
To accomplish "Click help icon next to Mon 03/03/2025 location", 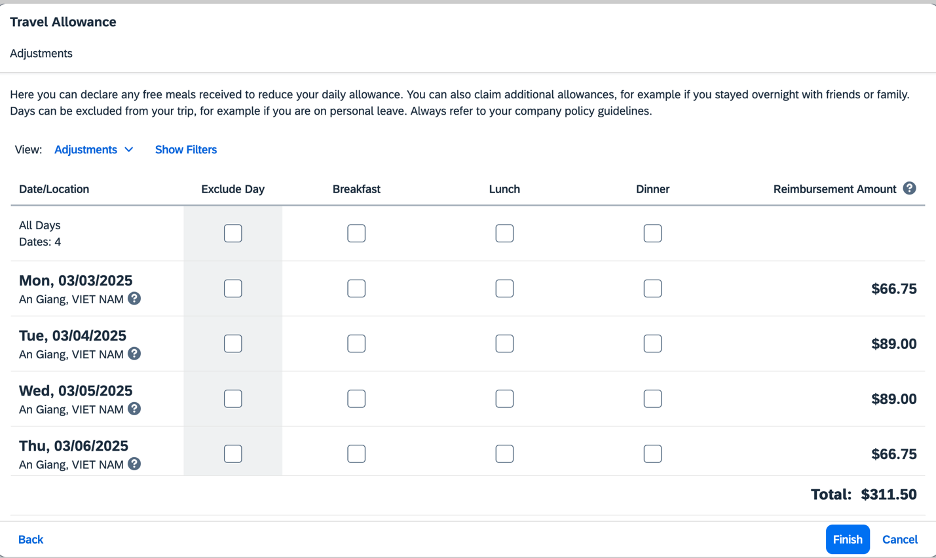I will point(134,298).
